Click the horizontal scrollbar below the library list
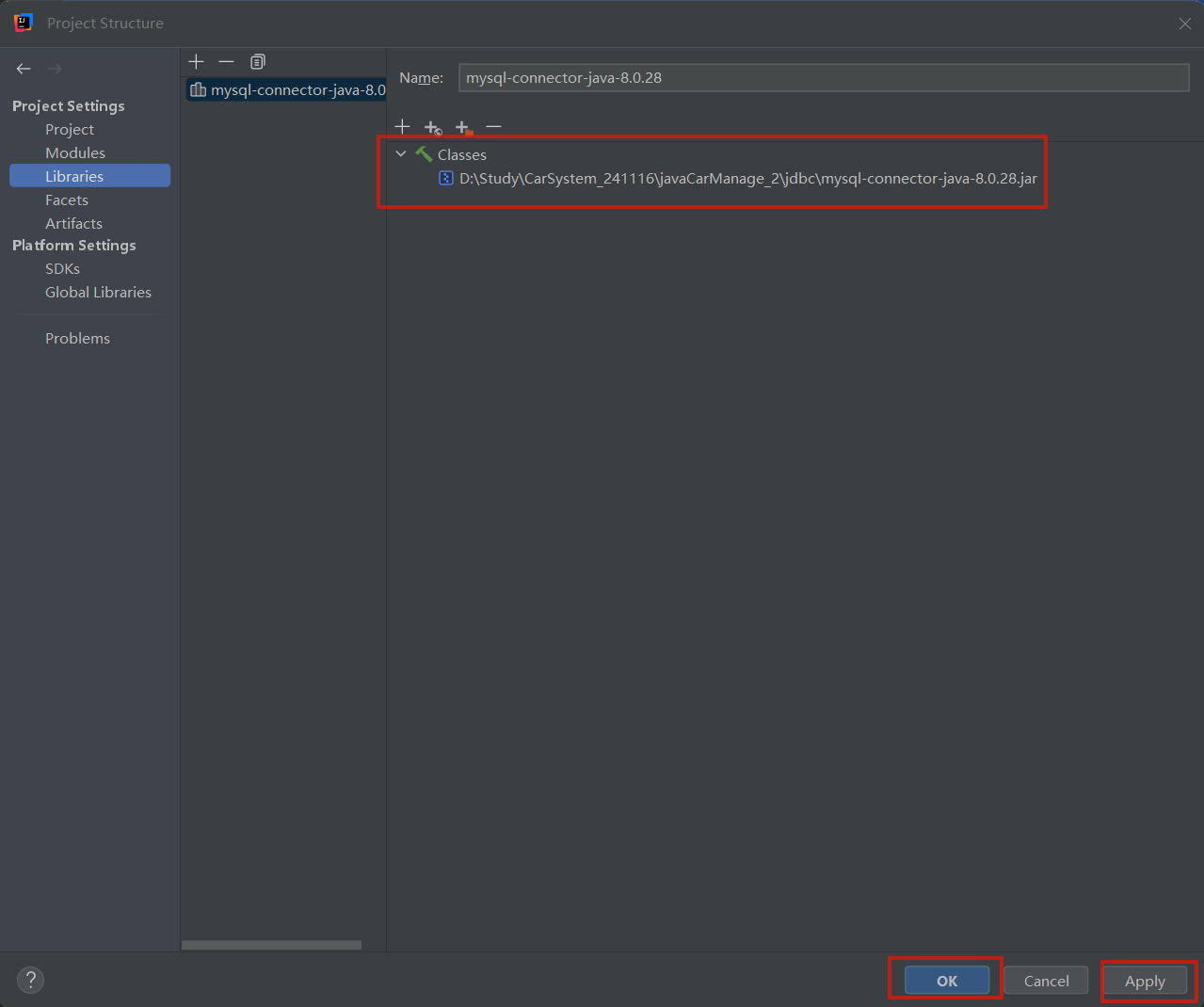Screen dimensions: 1204x1007 point(270,945)
